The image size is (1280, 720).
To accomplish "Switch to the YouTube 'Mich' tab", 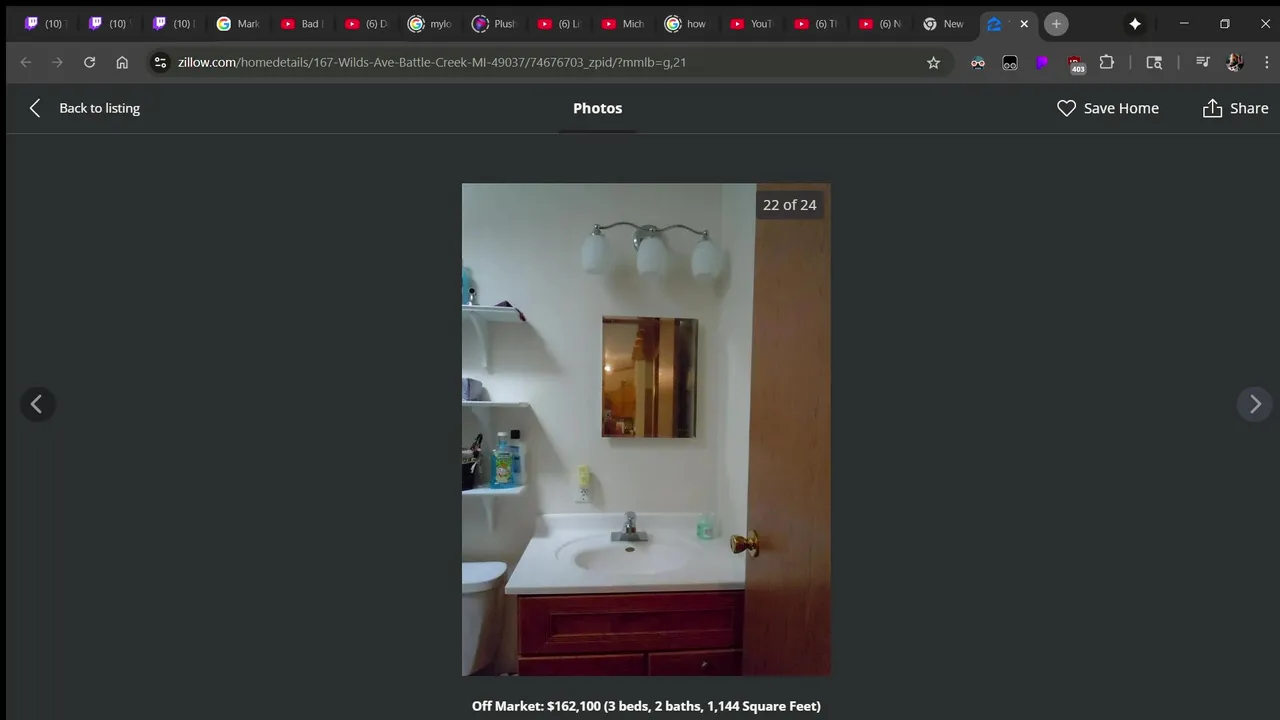I will coord(623,24).
